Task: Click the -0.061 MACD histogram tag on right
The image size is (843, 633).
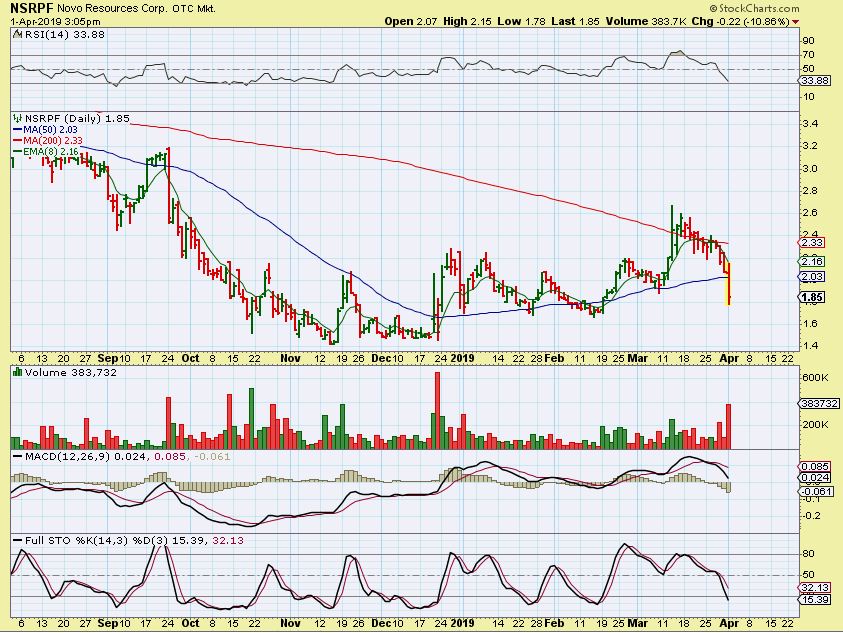Action: pos(817,492)
